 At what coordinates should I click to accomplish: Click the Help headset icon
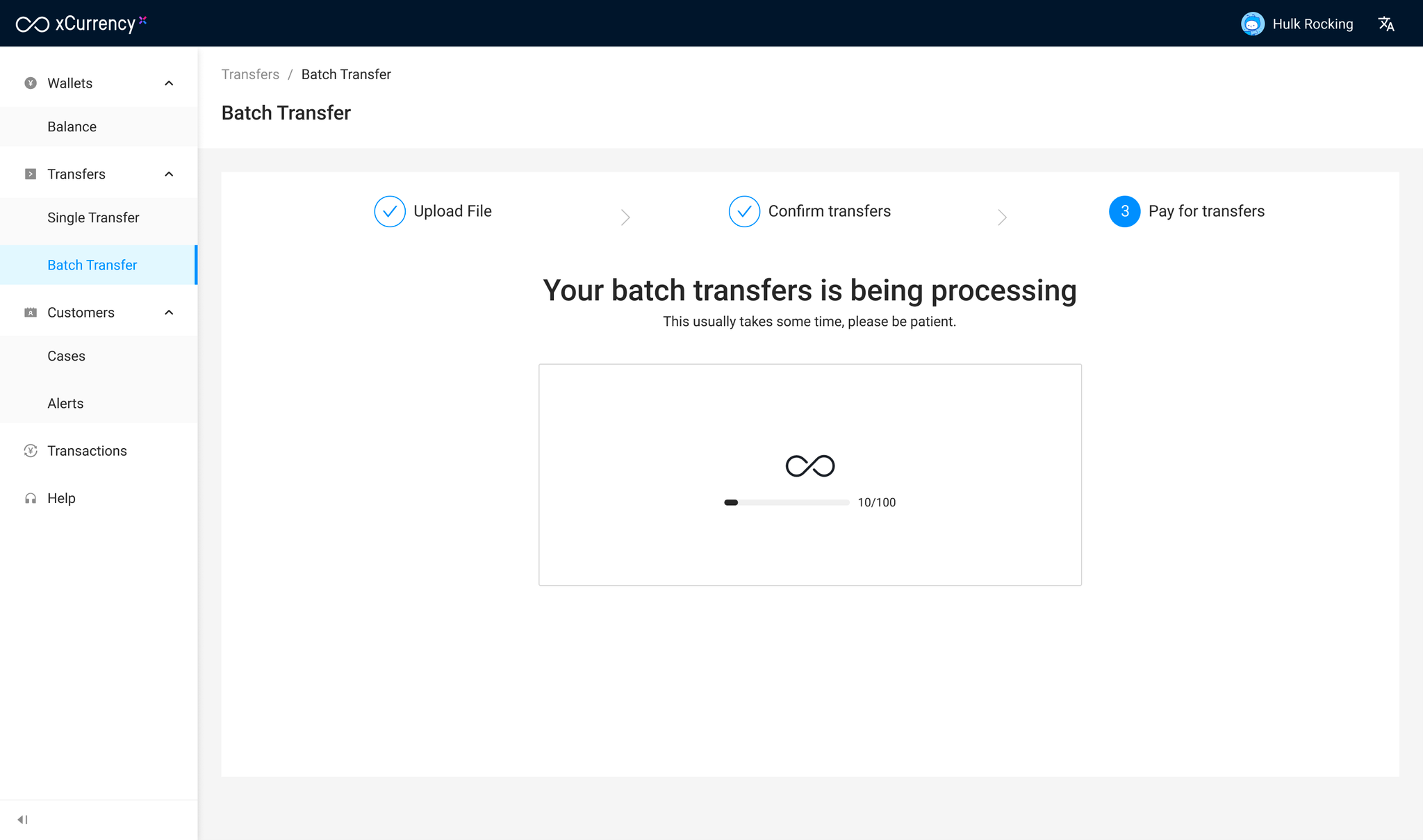point(31,499)
